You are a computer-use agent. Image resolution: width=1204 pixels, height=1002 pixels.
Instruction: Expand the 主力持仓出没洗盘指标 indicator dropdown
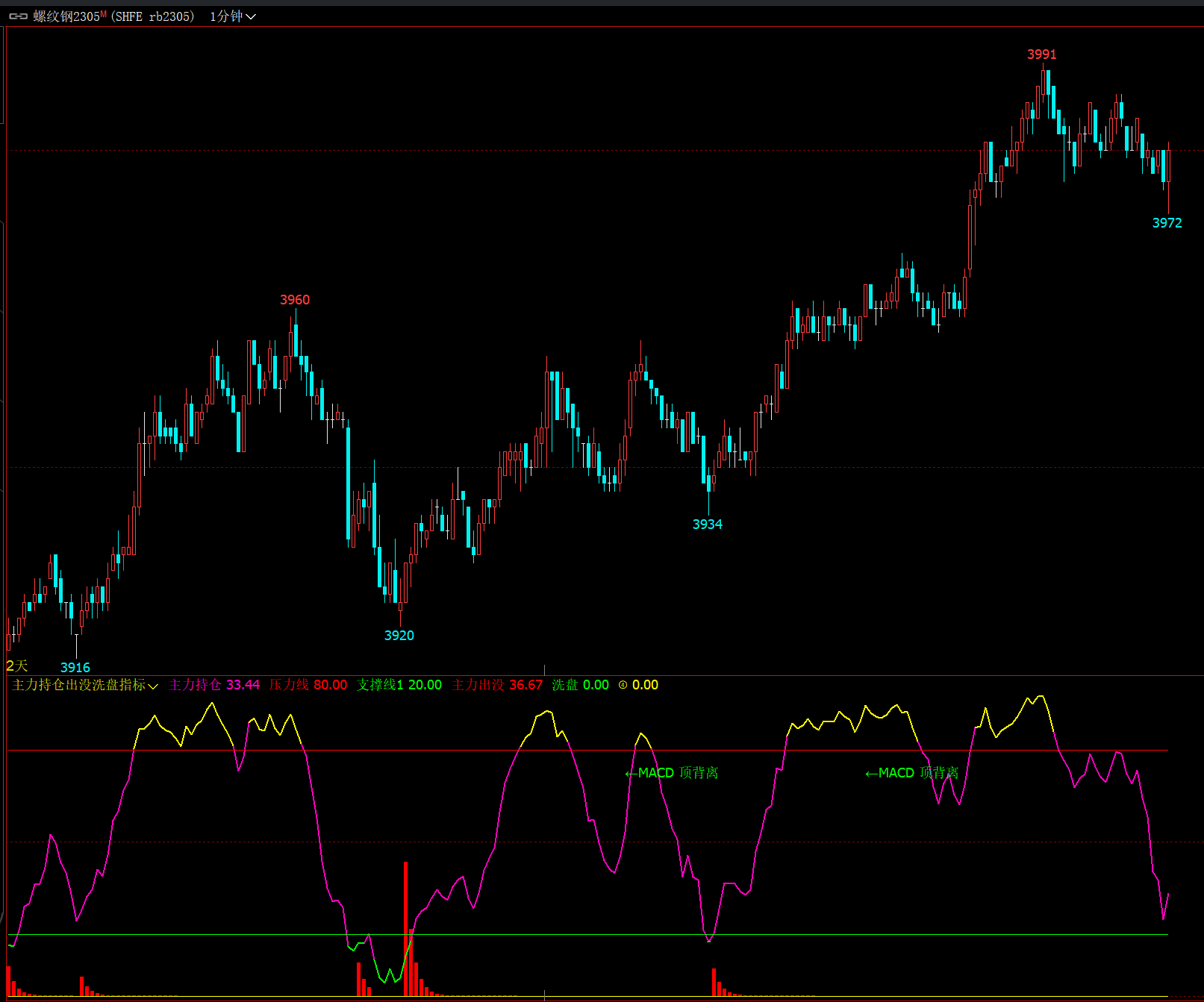point(85,685)
